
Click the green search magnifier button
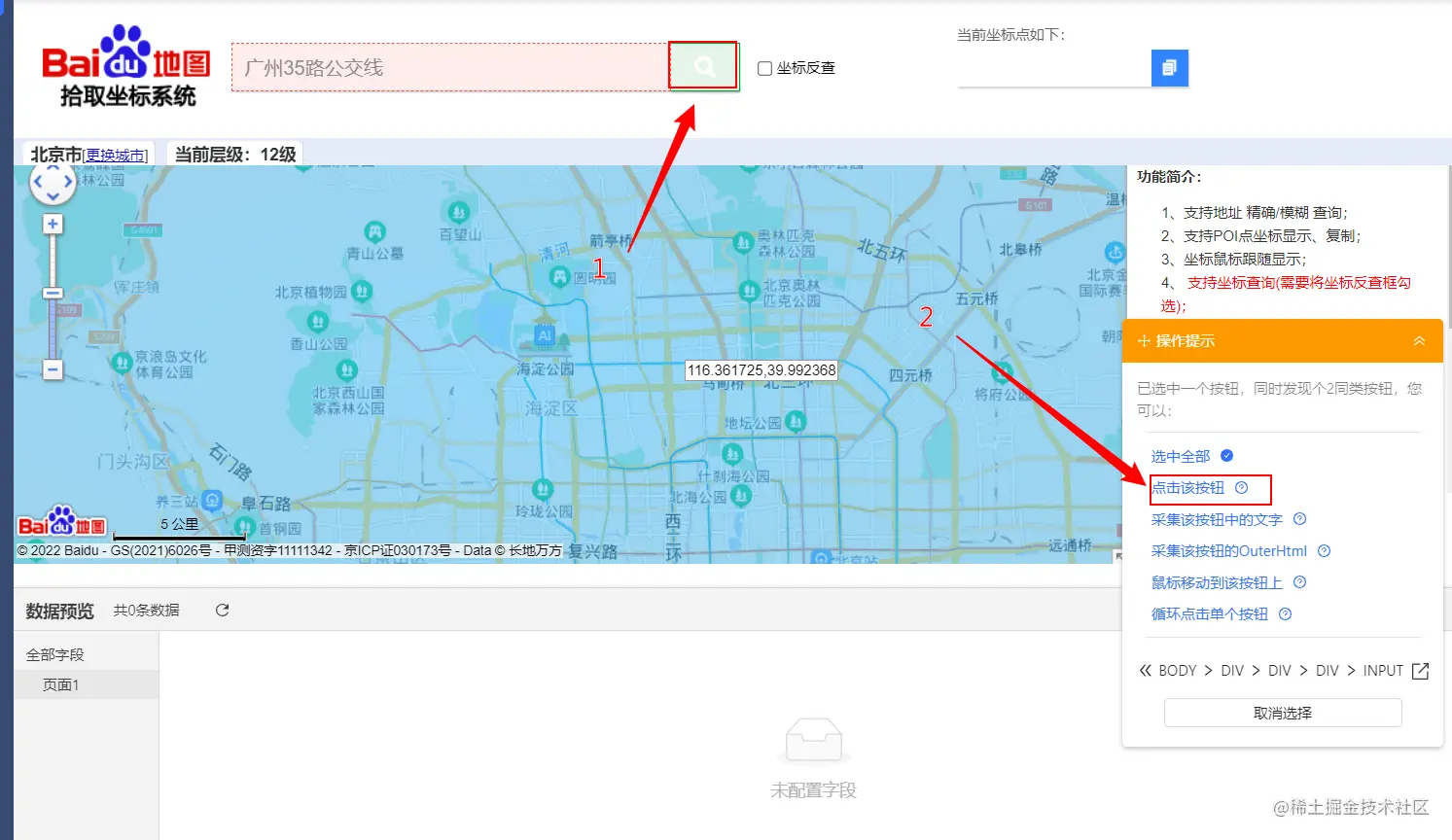[x=703, y=66]
